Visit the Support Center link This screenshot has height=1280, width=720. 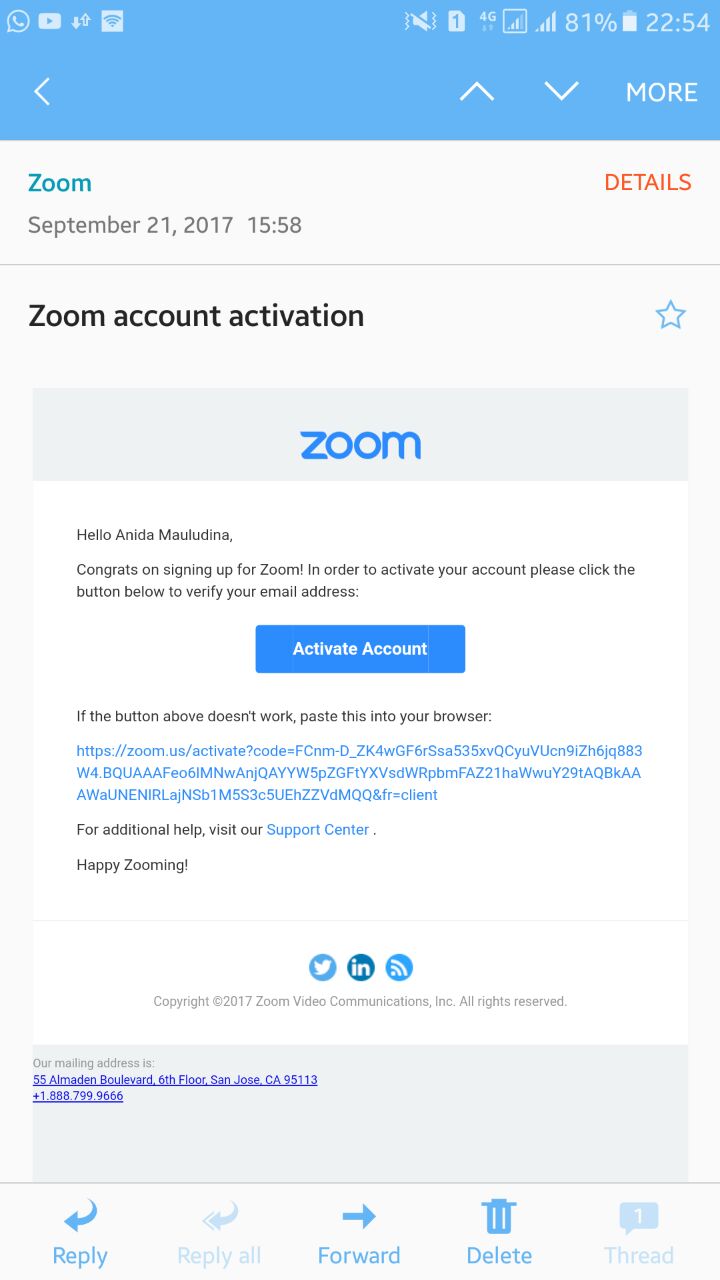coord(318,829)
